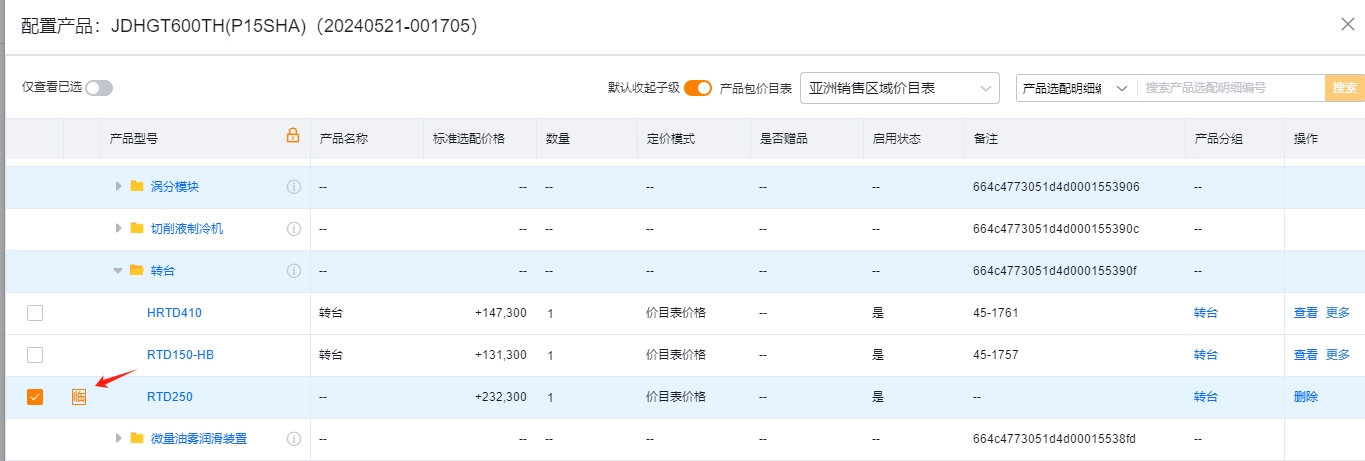Screen dimensions: 1365x461
Task: Open the RTD150-HB product link
Action: click(x=181, y=355)
